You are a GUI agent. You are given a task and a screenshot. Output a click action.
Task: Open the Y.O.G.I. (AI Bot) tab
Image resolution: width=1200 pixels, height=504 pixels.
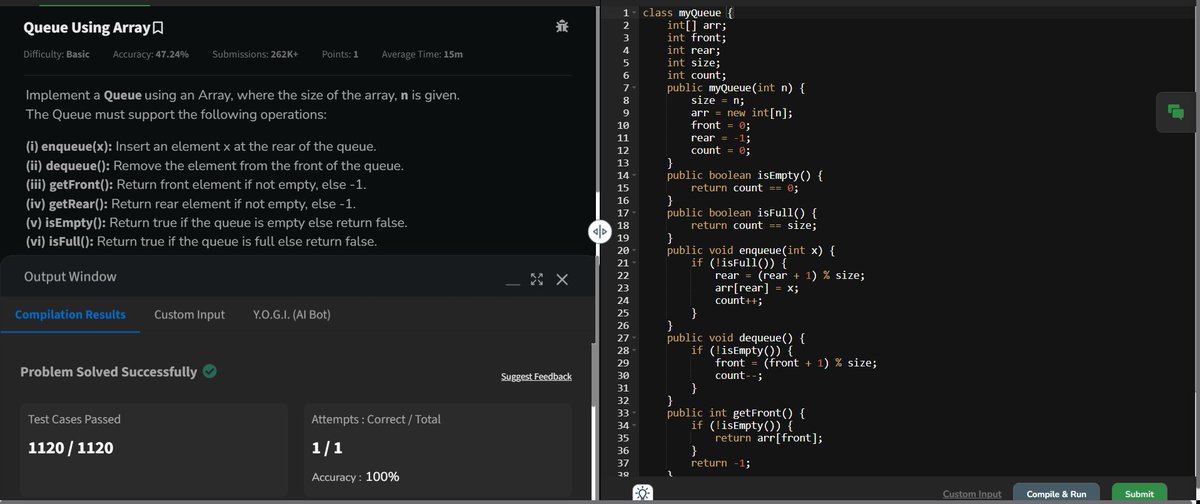[x=292, y=314]
